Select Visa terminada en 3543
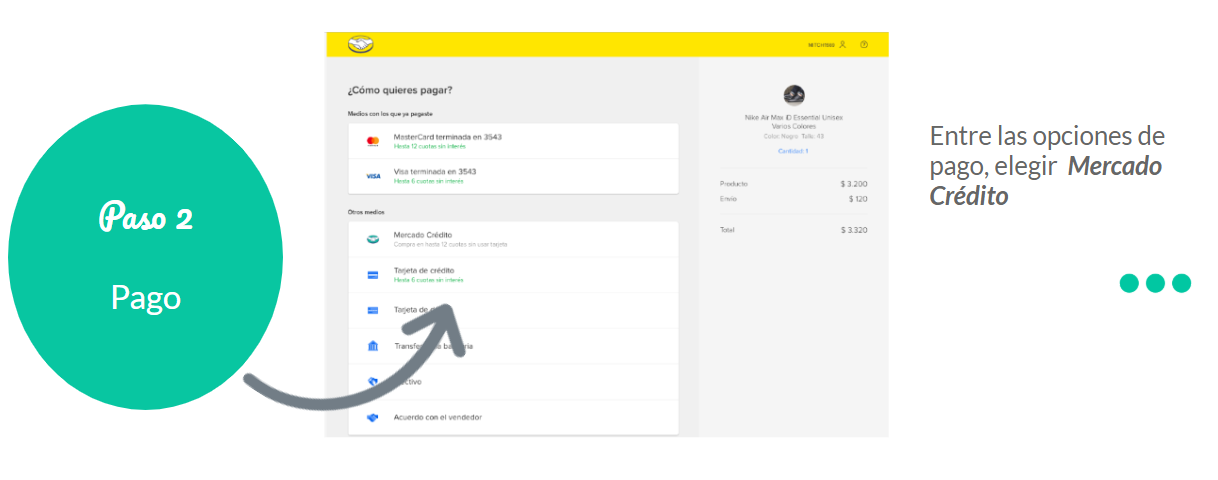This screenshot has width=1218, height=480. pyautogui.click(x=513, y=176)
